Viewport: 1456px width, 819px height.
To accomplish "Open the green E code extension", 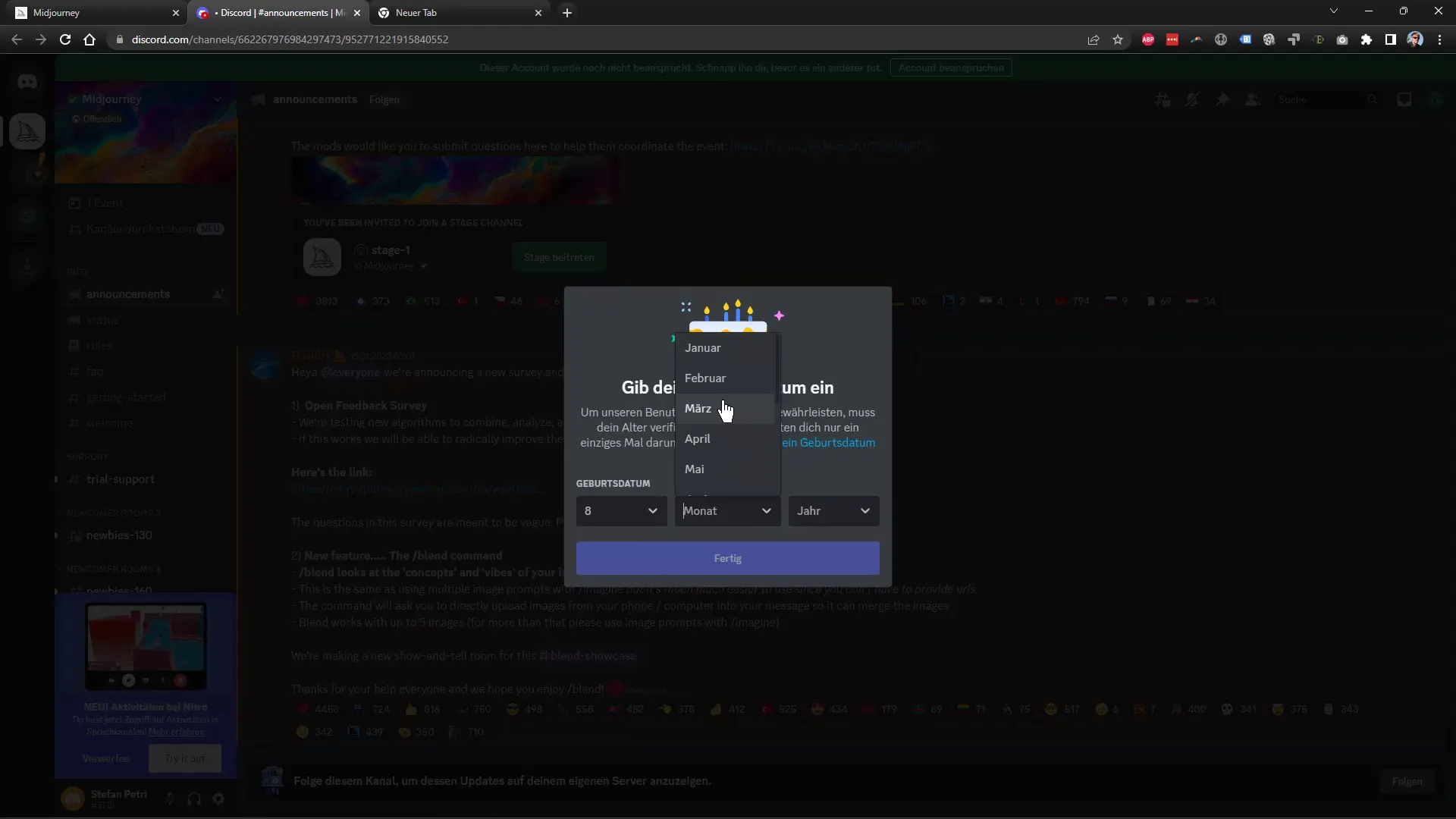I will click(1318, 39).
